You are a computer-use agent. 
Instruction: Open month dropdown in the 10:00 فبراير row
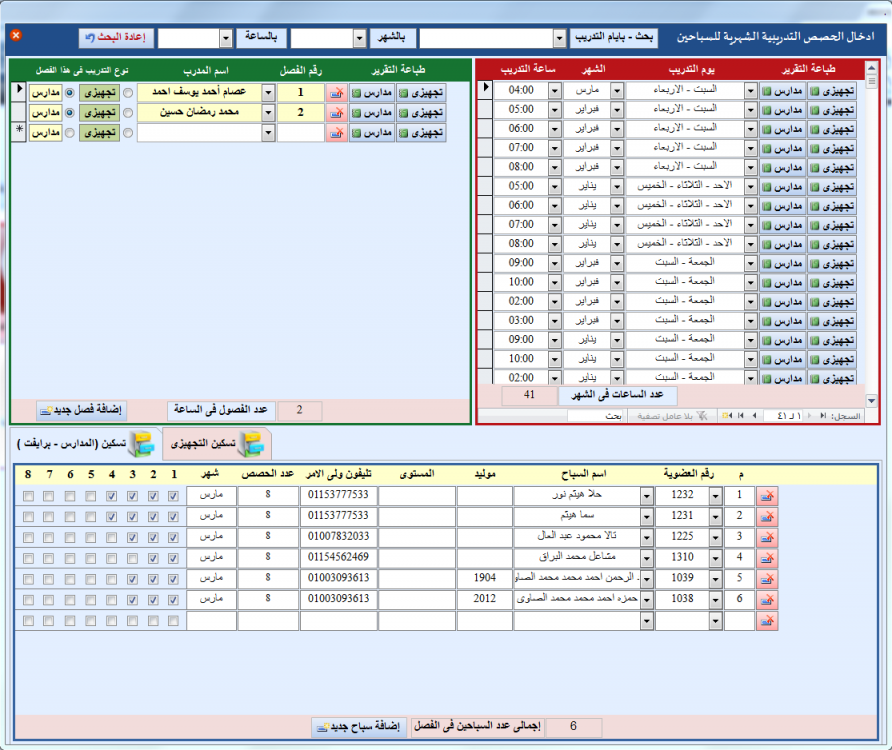617,283
